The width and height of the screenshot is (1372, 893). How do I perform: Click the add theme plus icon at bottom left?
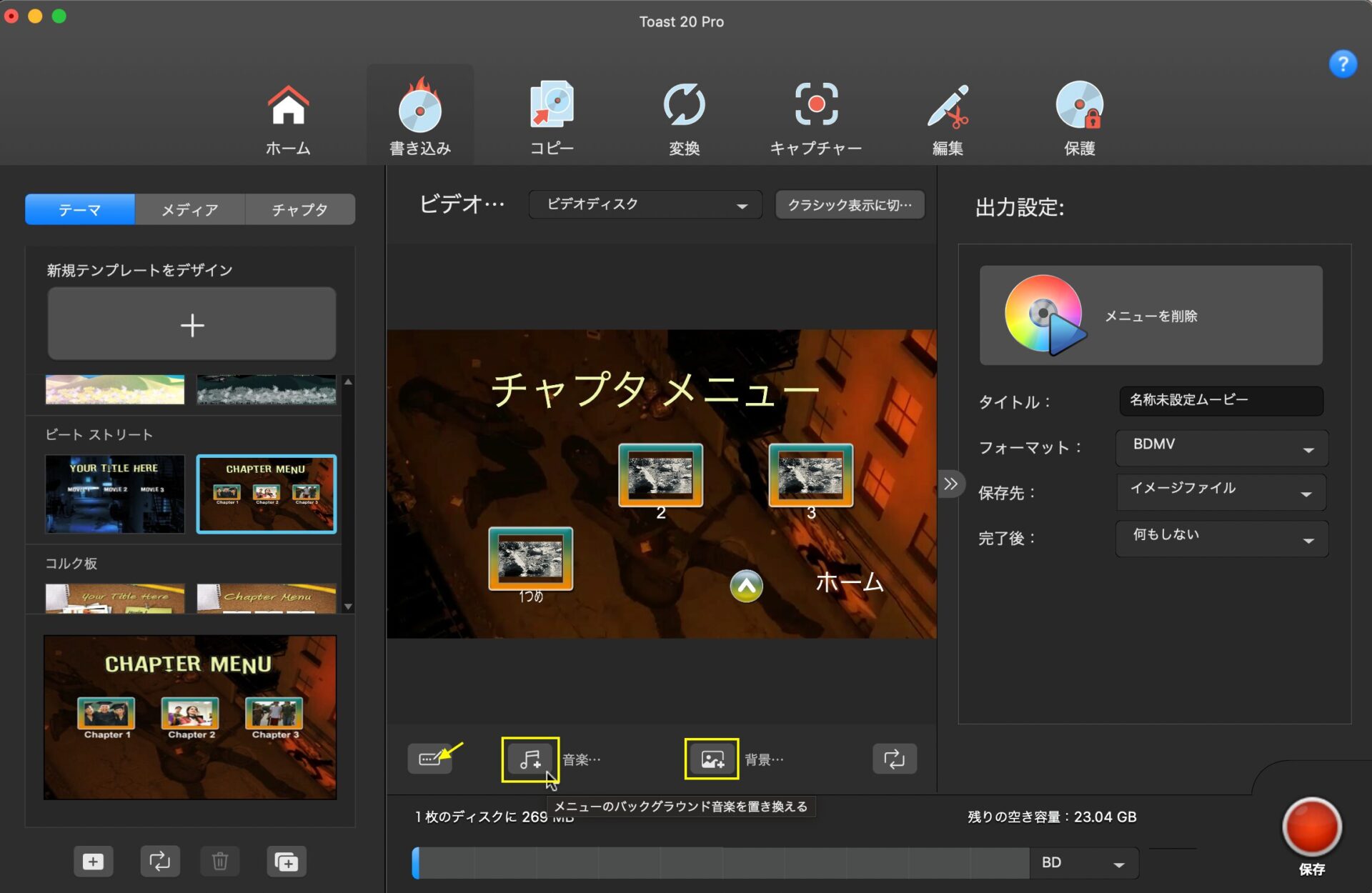[93, 862]
